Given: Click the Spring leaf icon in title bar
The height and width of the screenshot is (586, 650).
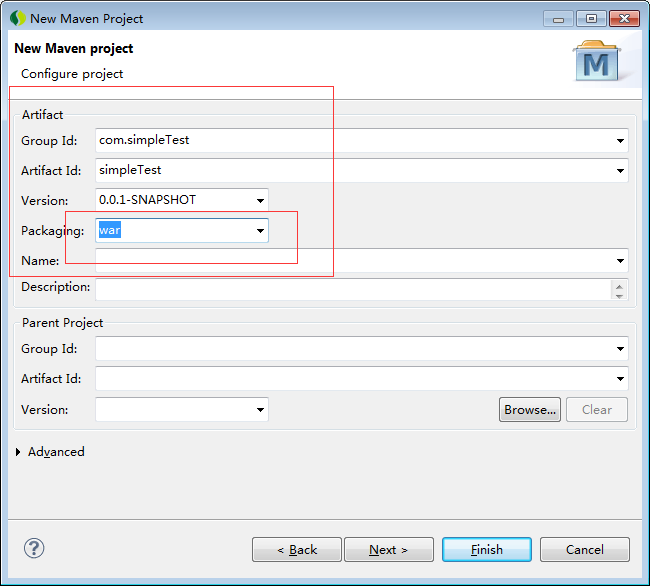Looking at the screenshot, I should (x=17, y=18).
